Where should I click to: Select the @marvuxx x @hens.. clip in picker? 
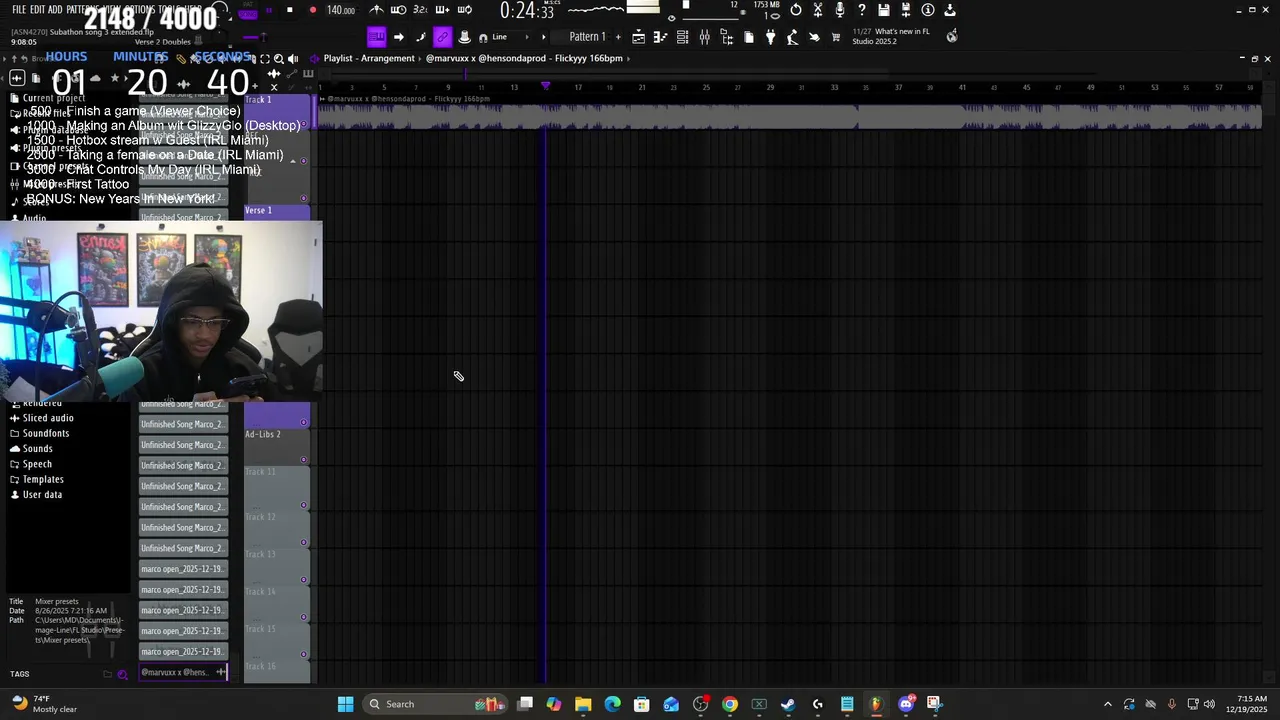[183, 672]
